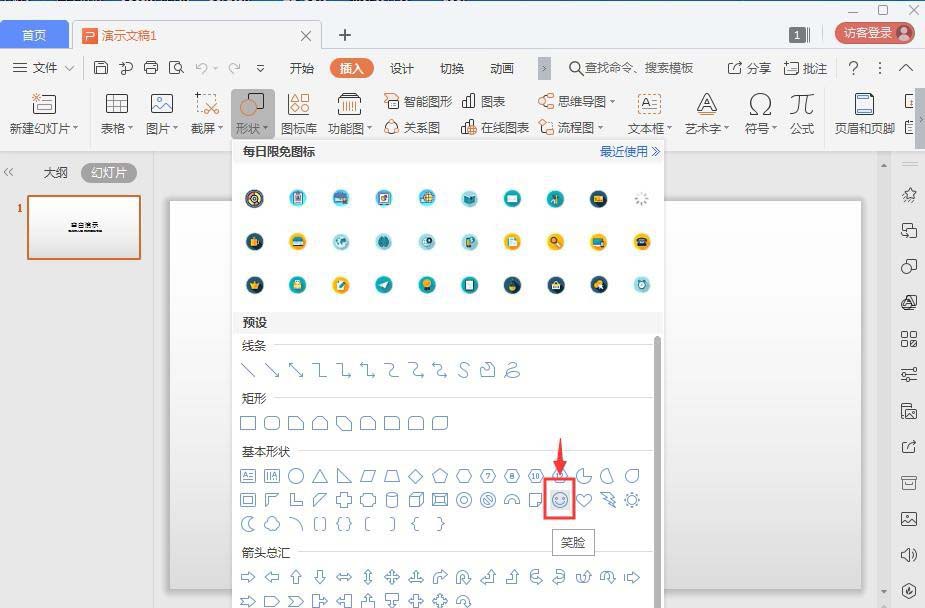Switch to the Animation (动画) tab
The image size is (925, 608).
[x=502, y=68]
